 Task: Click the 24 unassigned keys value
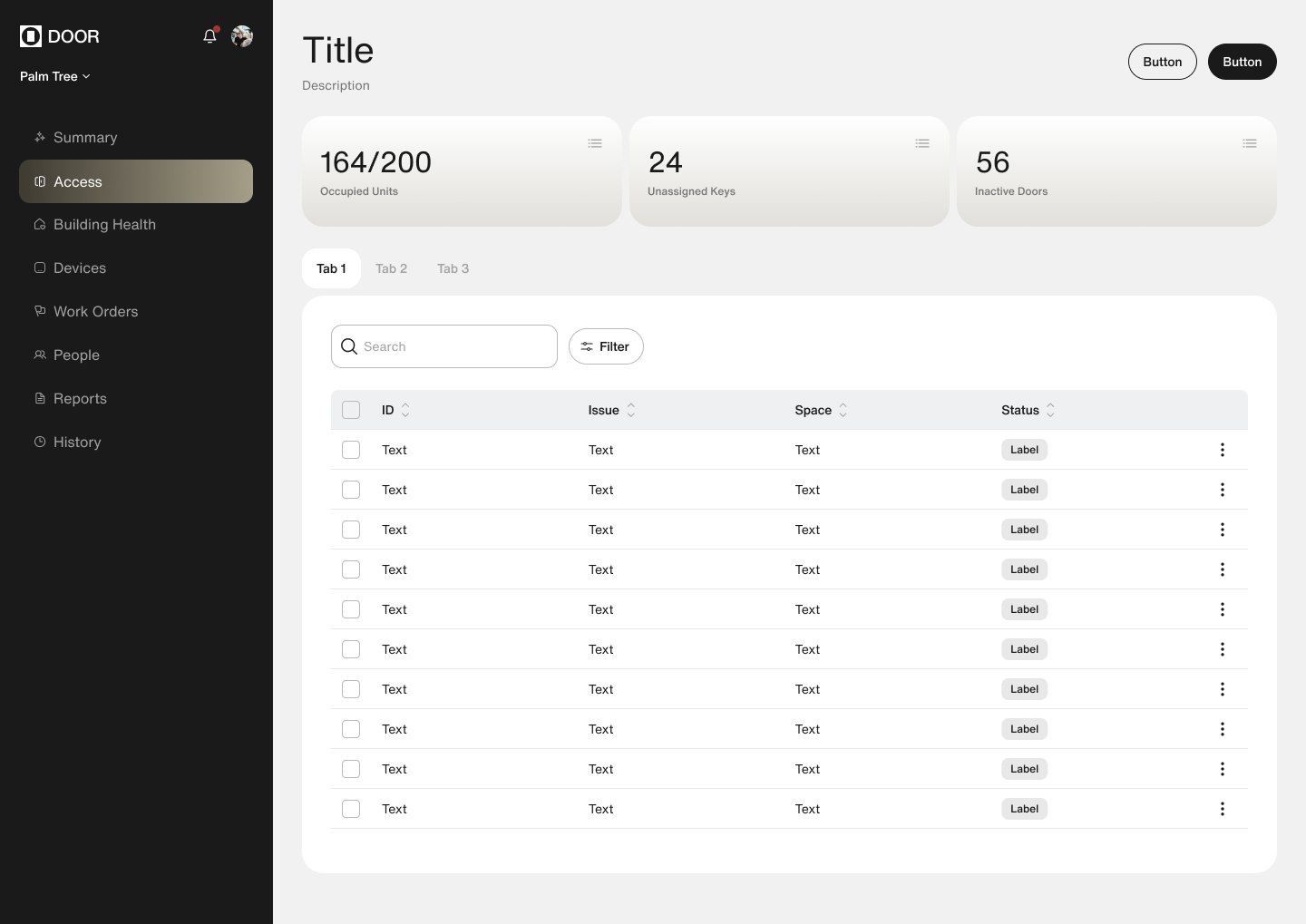(665, 162)
